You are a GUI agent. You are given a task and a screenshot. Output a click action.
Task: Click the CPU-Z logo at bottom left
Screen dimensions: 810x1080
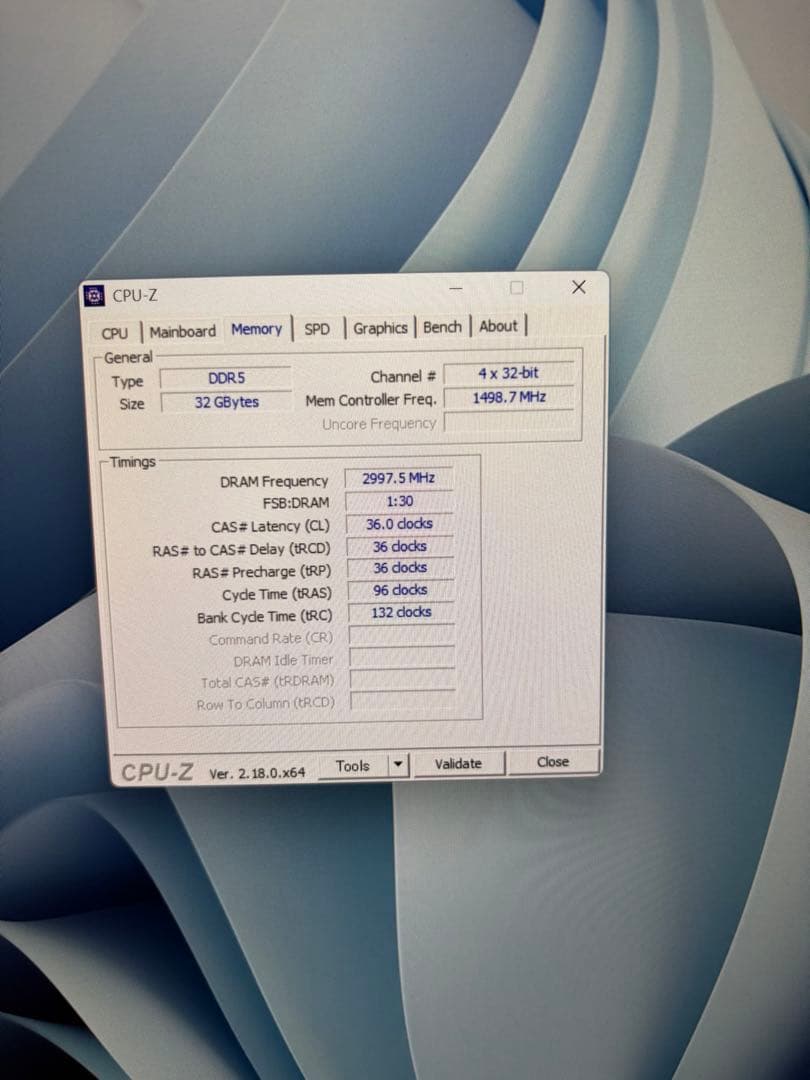point(157,772)
